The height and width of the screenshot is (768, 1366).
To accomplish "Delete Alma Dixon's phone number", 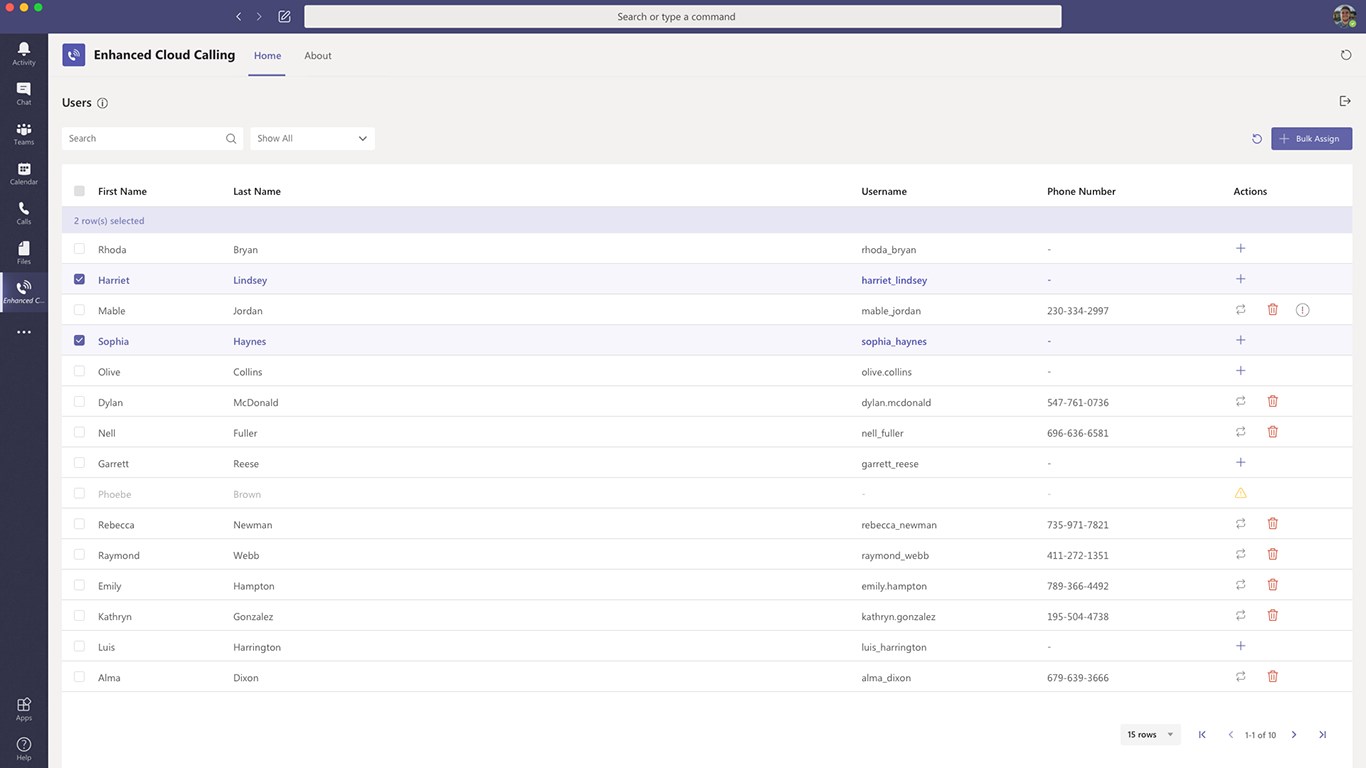I will pyautogui.click(x=1273, y=676).
